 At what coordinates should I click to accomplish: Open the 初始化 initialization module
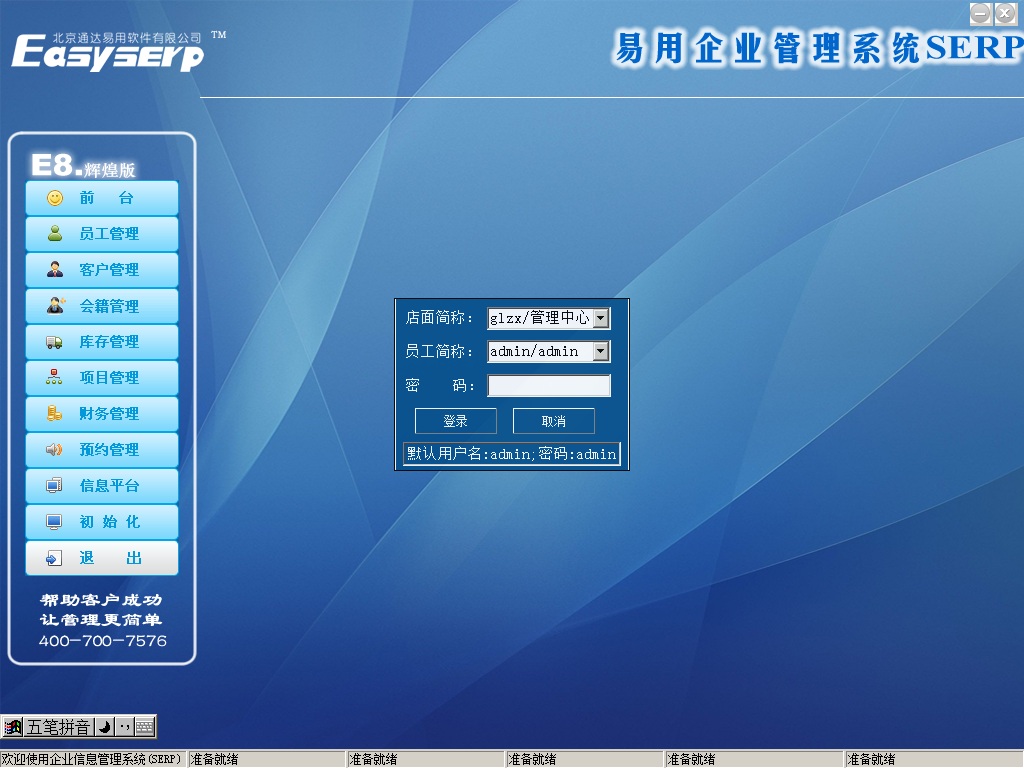(x=102, y=522)
